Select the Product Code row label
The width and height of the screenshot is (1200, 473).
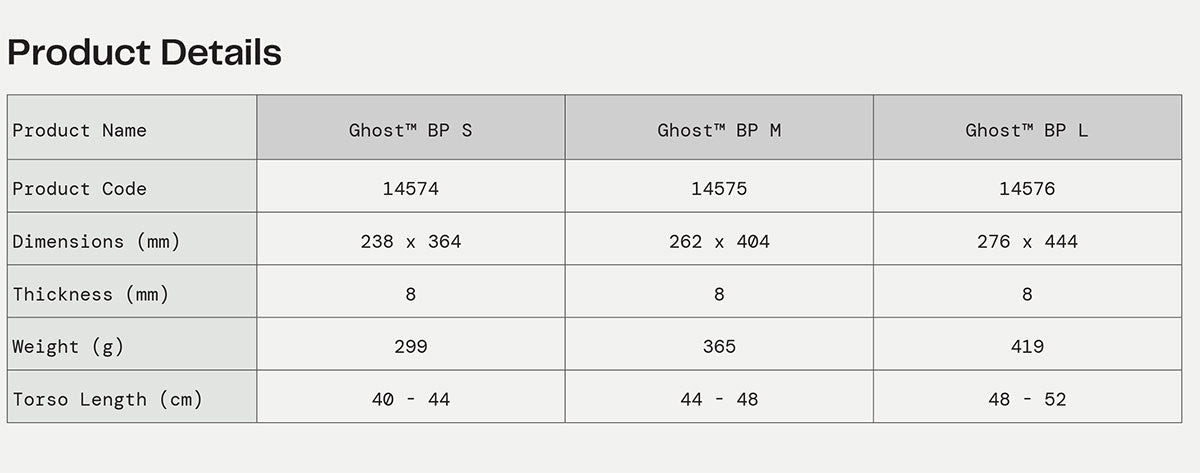click(80, 189)
